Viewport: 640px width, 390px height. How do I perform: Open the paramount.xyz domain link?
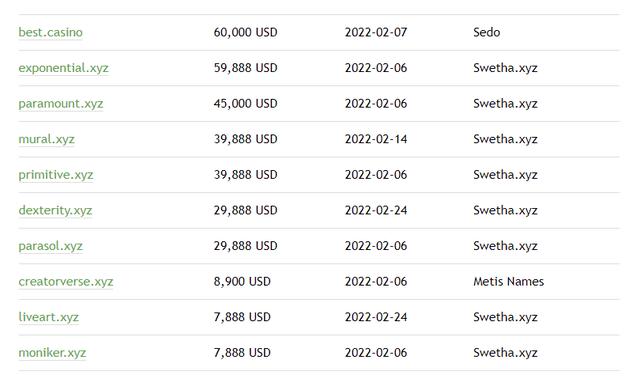point(61,104)
